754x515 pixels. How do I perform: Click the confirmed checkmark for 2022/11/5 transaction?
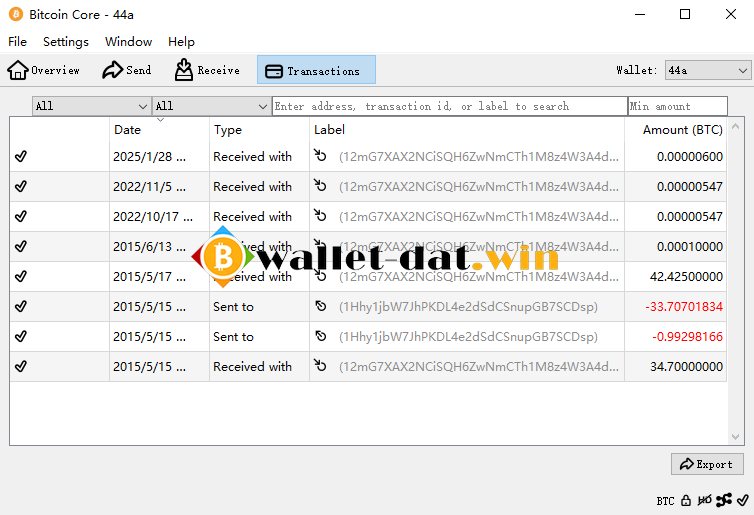[x=21, y=186]
